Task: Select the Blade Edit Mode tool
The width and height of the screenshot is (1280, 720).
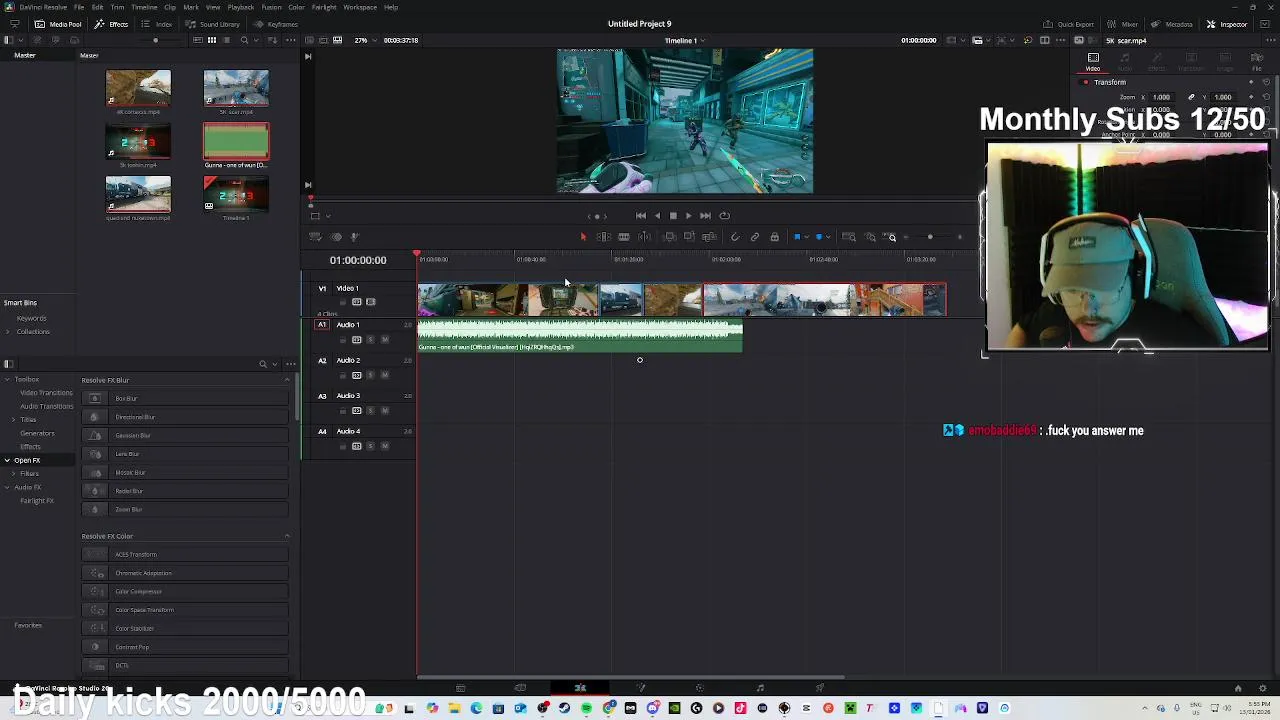Action: [x=644, y=237]
